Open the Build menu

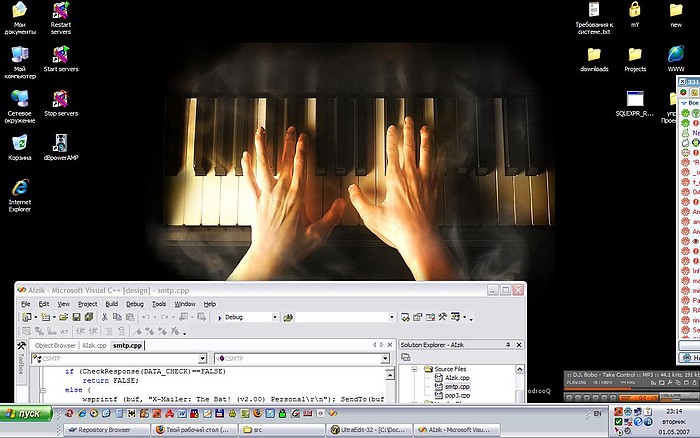(x=111, y=303)
